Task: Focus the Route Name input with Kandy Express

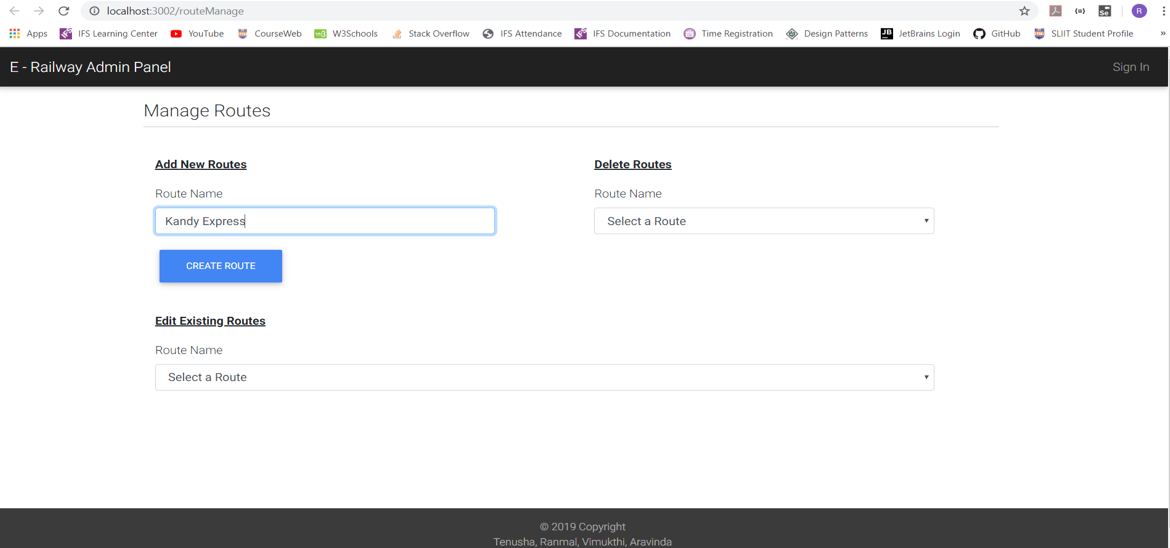Action: tap(325, 221)
